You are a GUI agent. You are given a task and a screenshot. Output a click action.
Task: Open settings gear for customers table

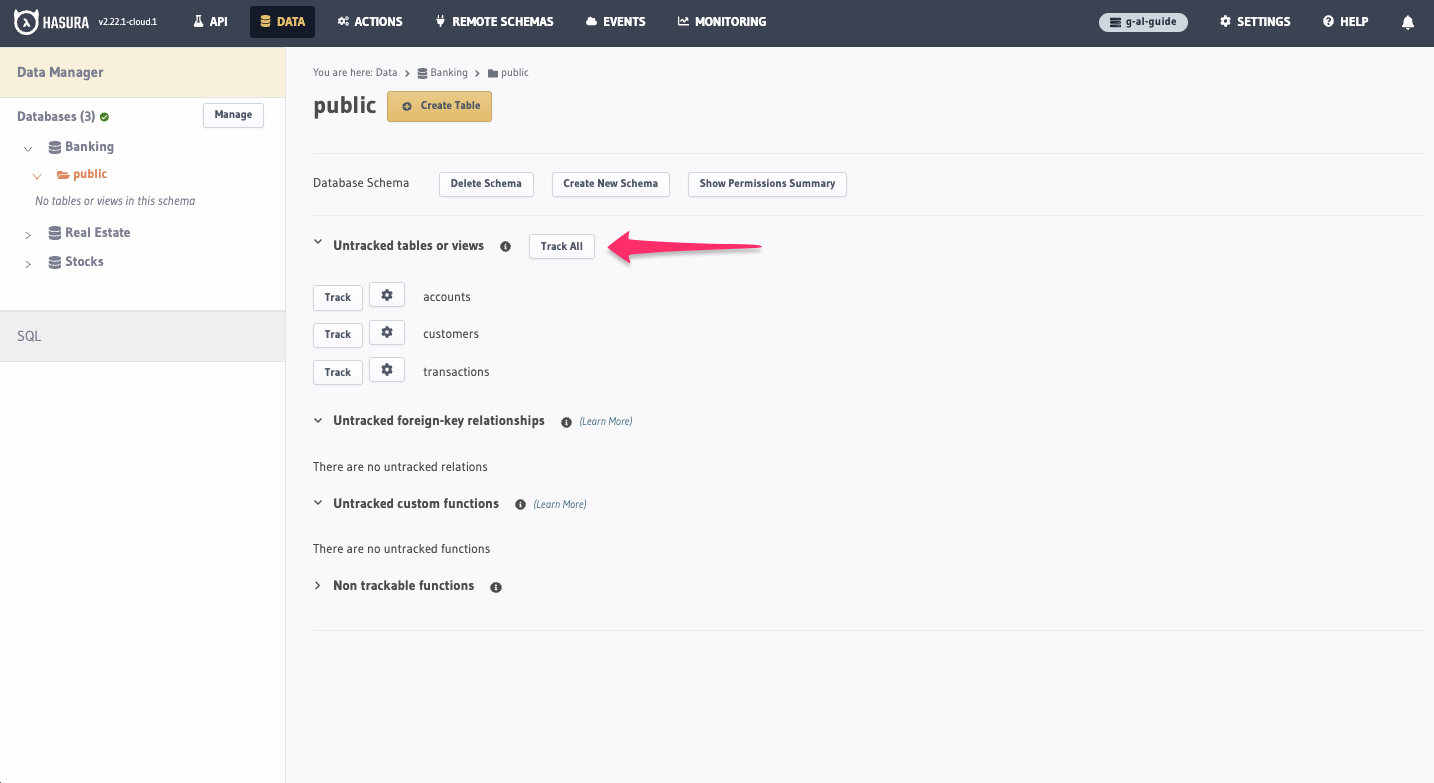click(387, 332)
